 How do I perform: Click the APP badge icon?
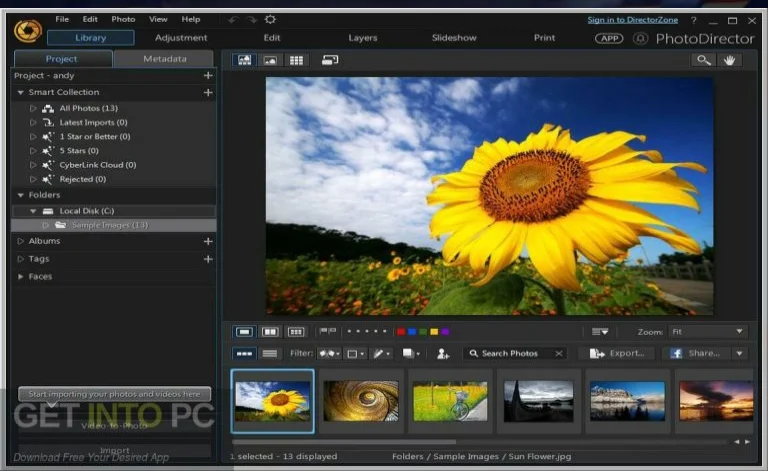pyautogui.click(x=609, y=38)
